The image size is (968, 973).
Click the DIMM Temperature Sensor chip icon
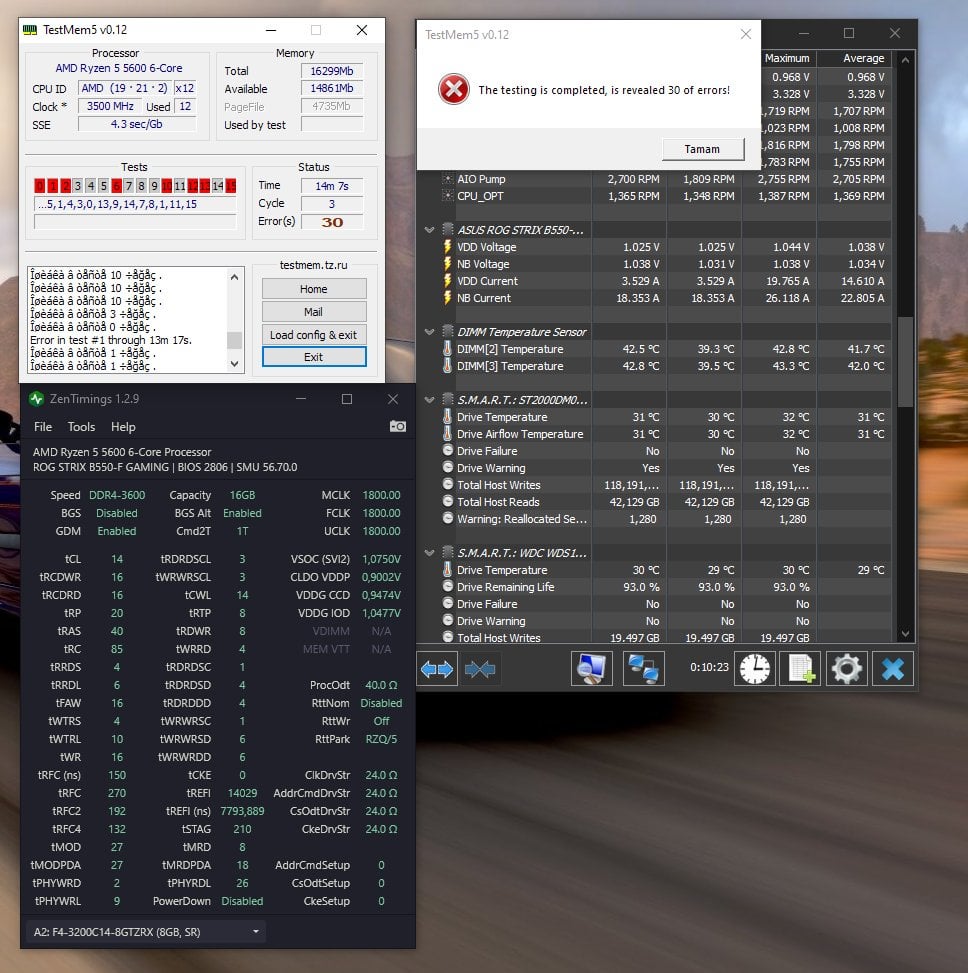(x=447, y=332)
